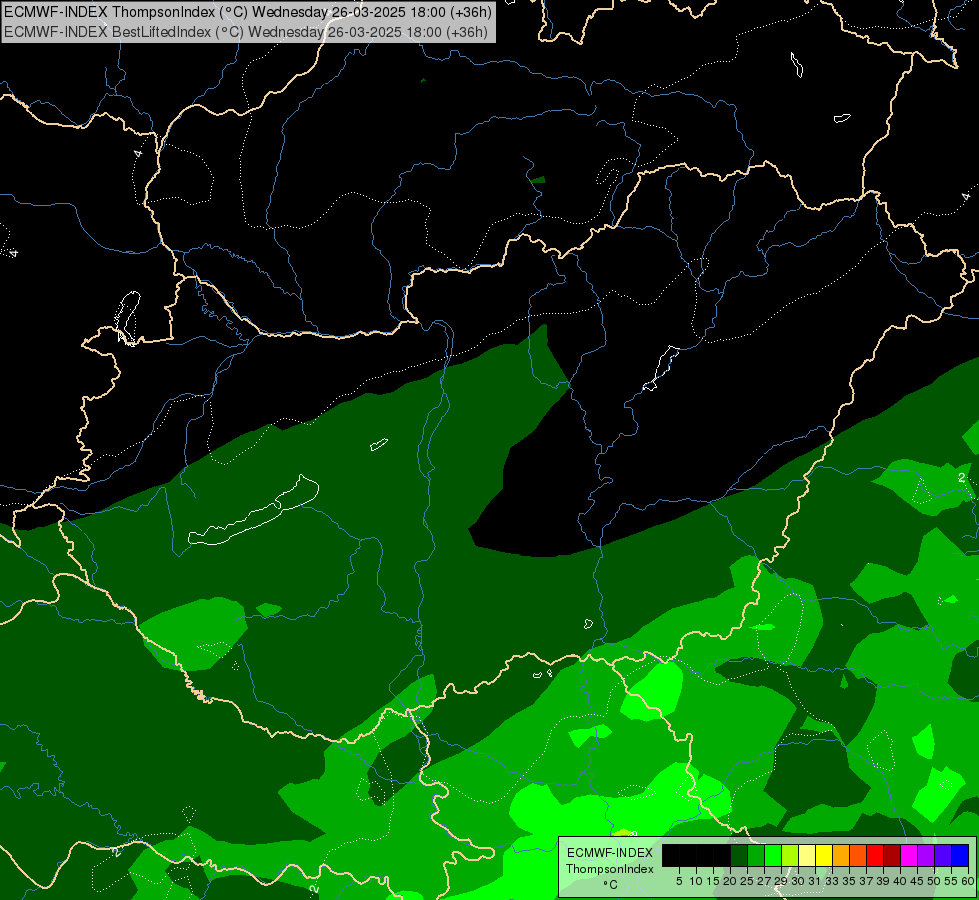Screen dimensions: 979x900
Task: Click the legend tick value '5'
Action: [x=679, y=881]
